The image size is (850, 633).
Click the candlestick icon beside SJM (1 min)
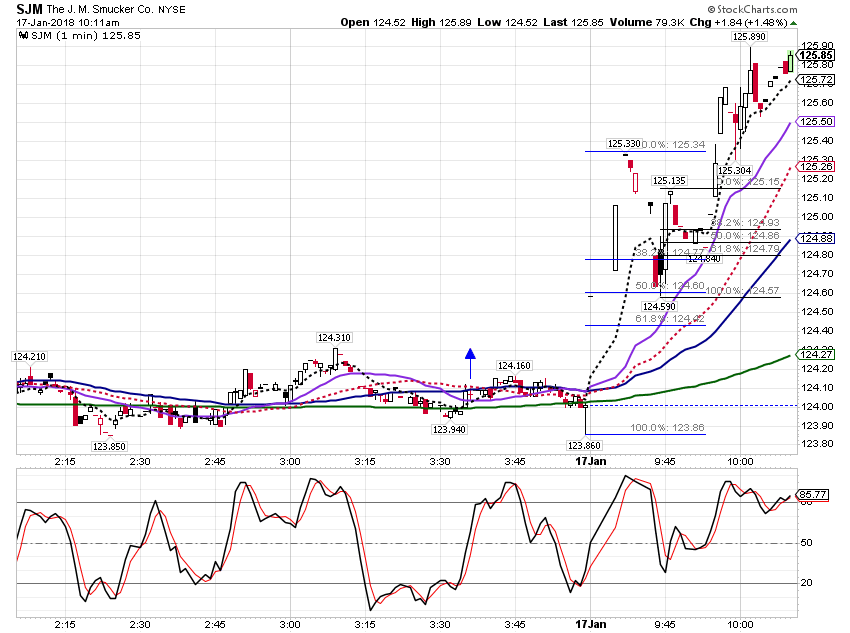(23, 36)
